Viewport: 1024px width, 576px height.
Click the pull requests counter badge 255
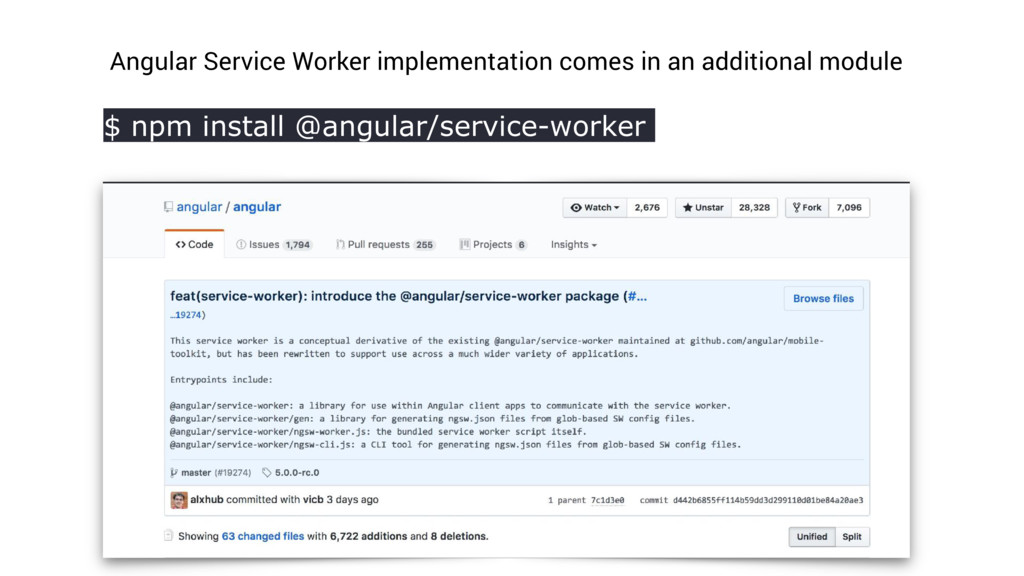pyautogui.click(x=424, y=245)
